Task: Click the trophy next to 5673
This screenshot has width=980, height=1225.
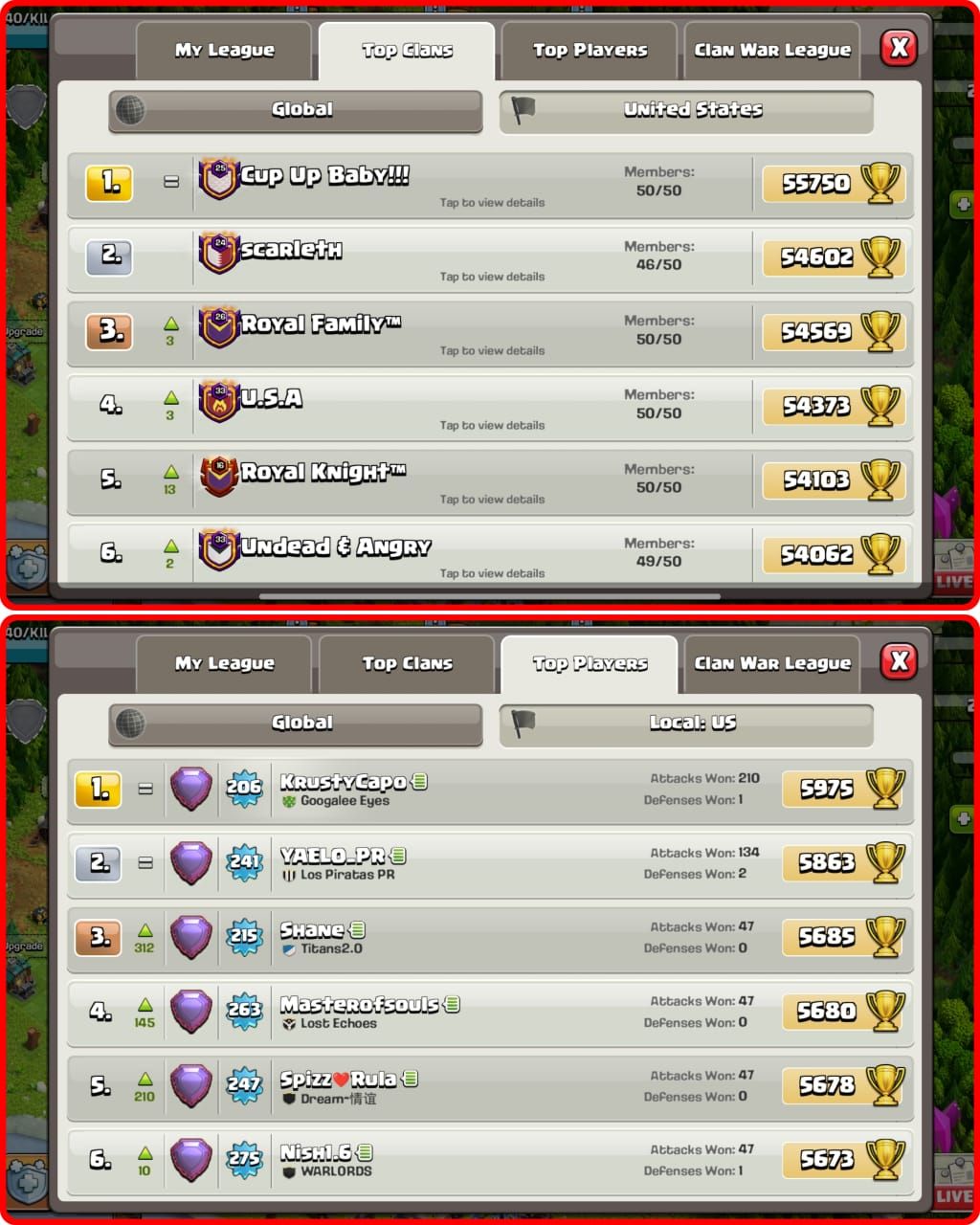Action: [x=885, y=1159]
